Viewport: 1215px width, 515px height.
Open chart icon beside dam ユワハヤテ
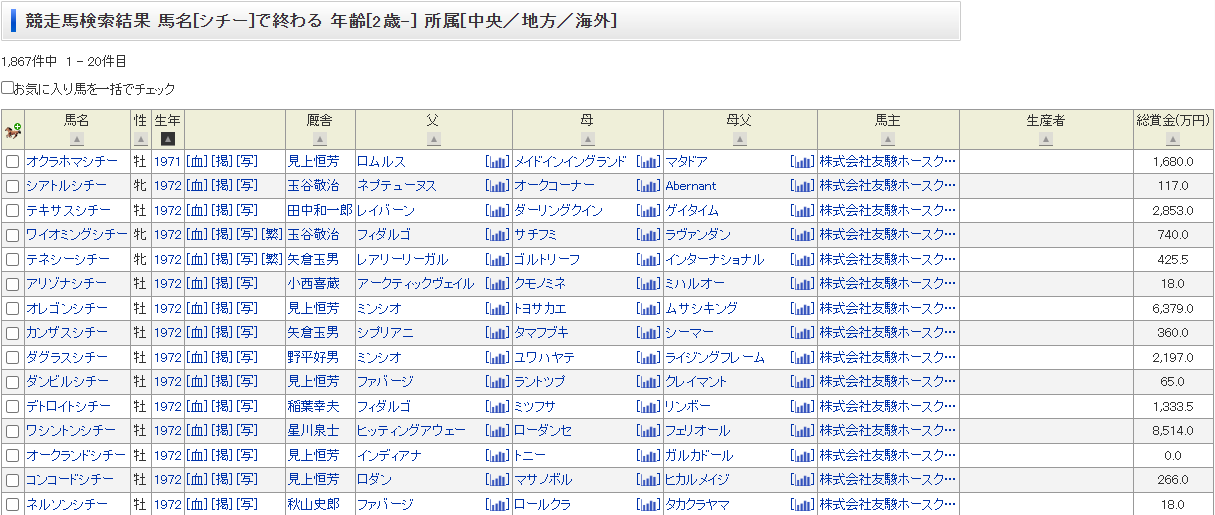point(649,357)
